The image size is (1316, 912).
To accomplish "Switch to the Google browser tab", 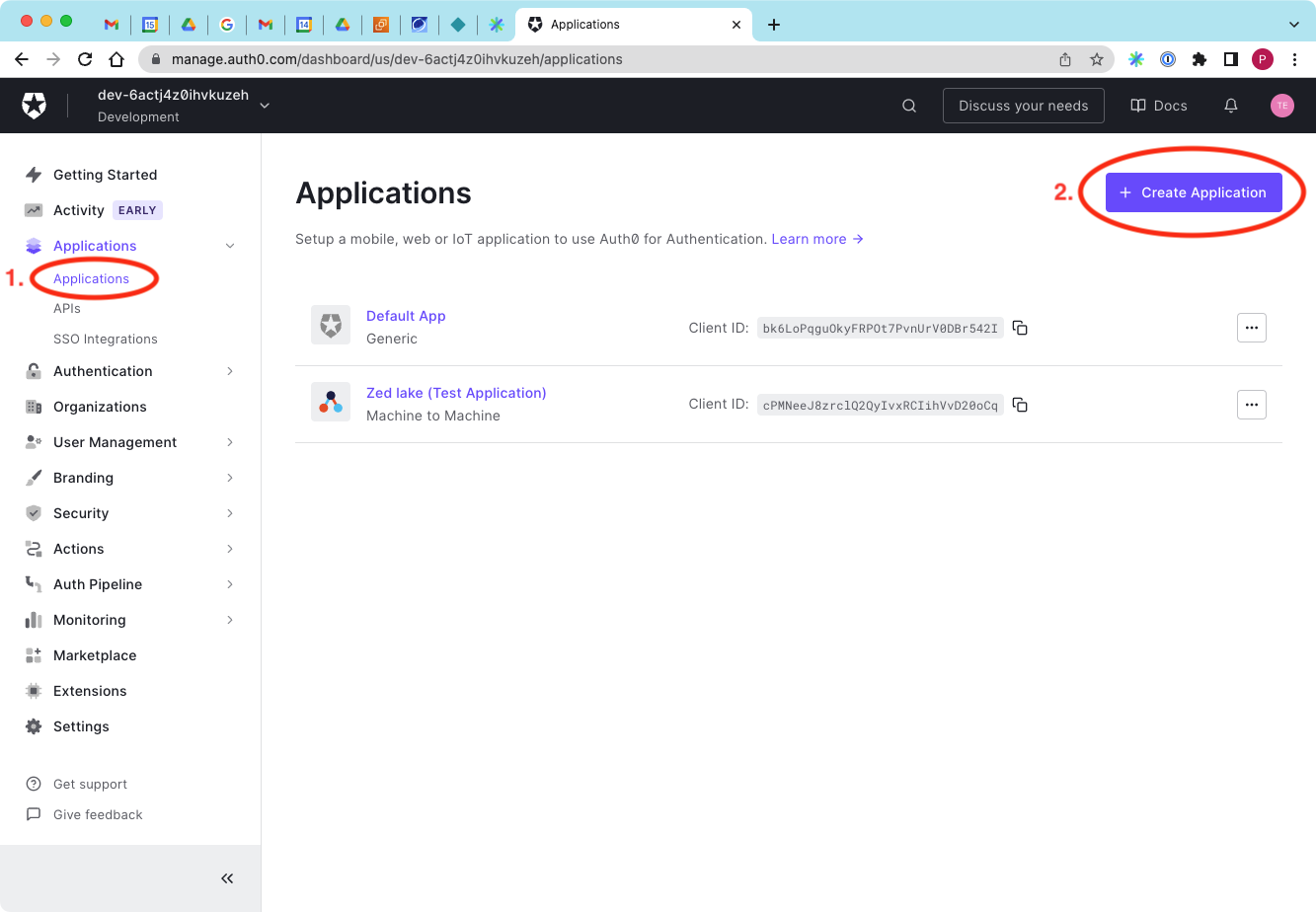I will pos(227,25).
